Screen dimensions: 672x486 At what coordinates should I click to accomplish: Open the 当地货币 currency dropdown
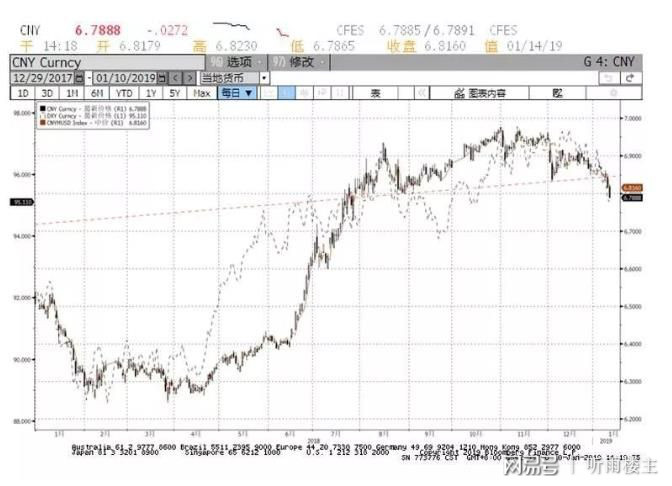(x=264, y=77)
